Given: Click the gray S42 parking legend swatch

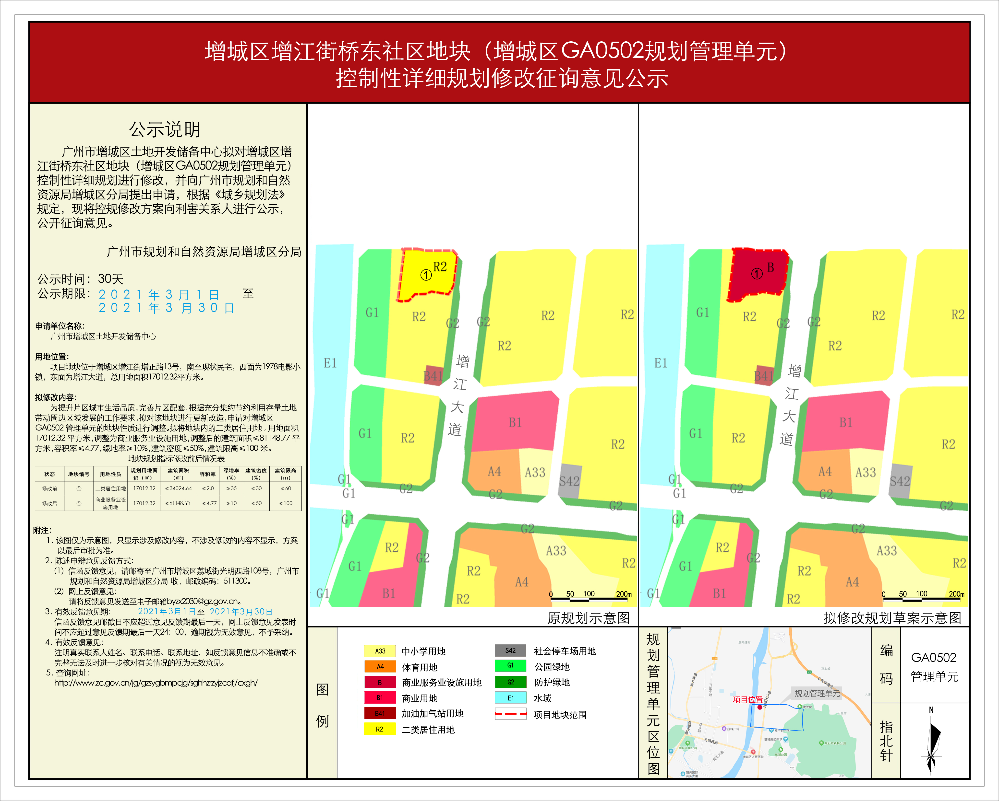Looking at the screenshot, I should click(x=510, y=651).
